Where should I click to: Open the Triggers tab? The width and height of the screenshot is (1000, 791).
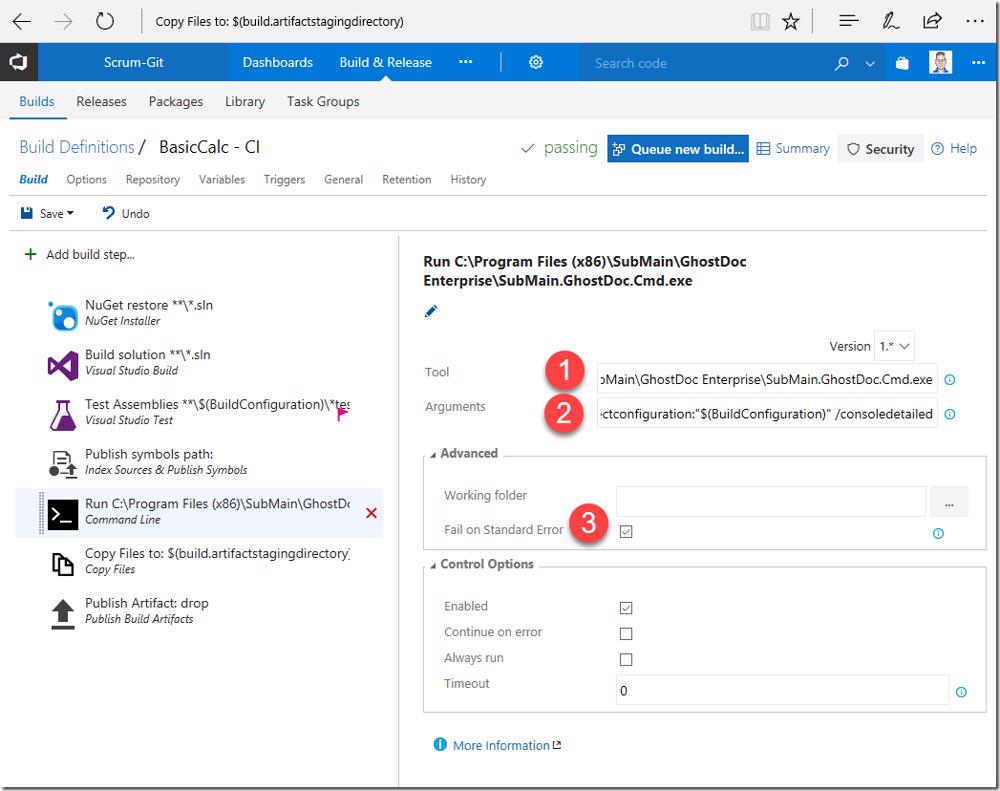coord(284,179)
